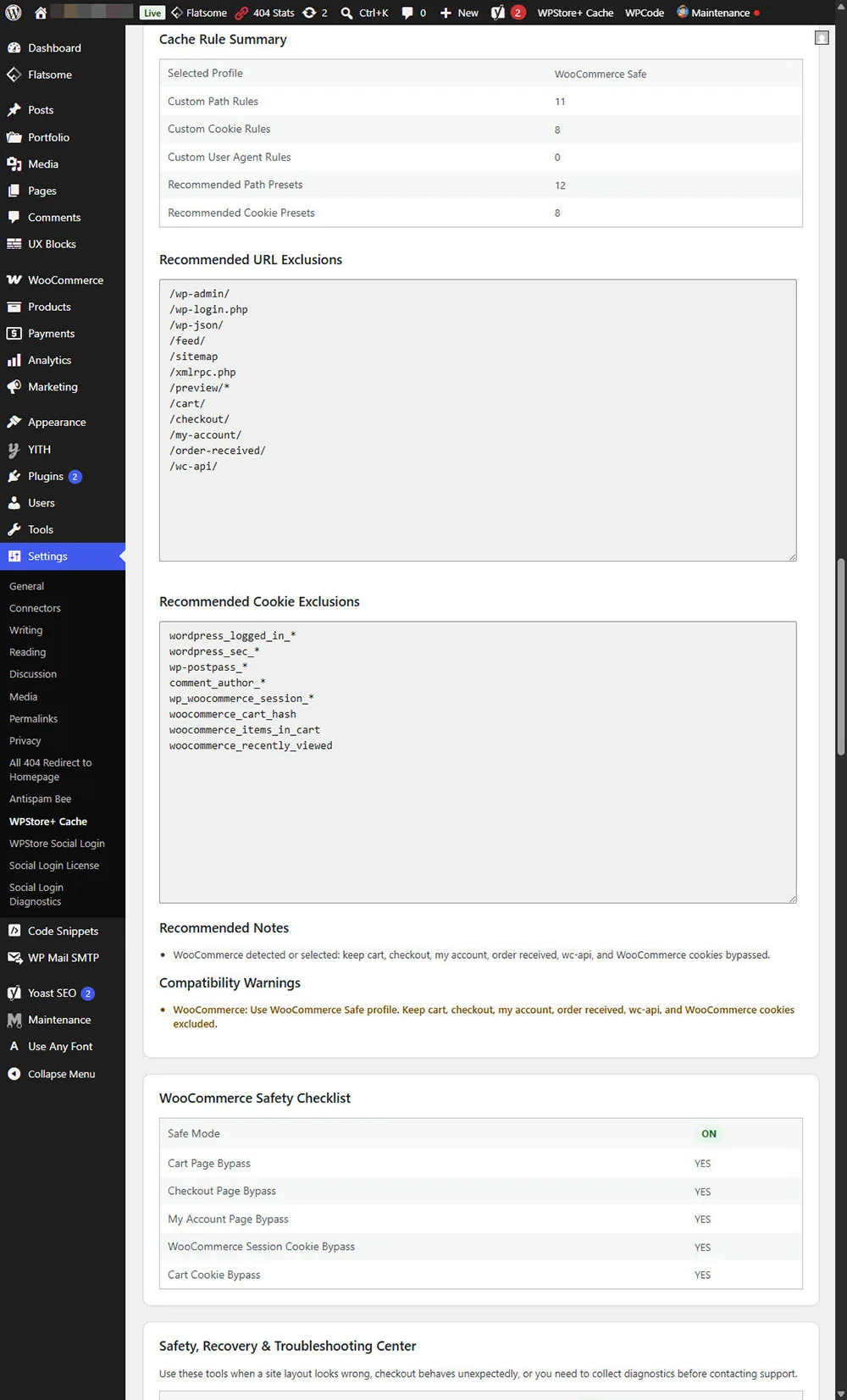Viewport: 847px width, 1400px height.
Task: Open Discussion settings
Action: click(x=33, y=674)
